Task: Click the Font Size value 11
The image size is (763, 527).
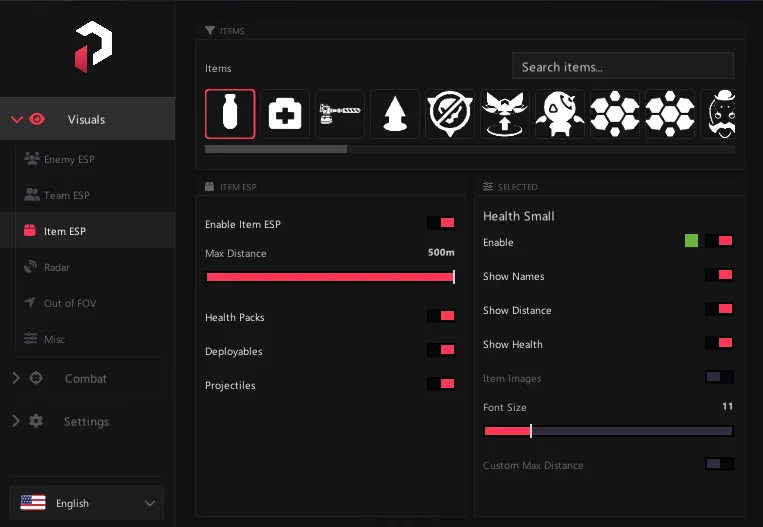Action: [x=727, y=406]
